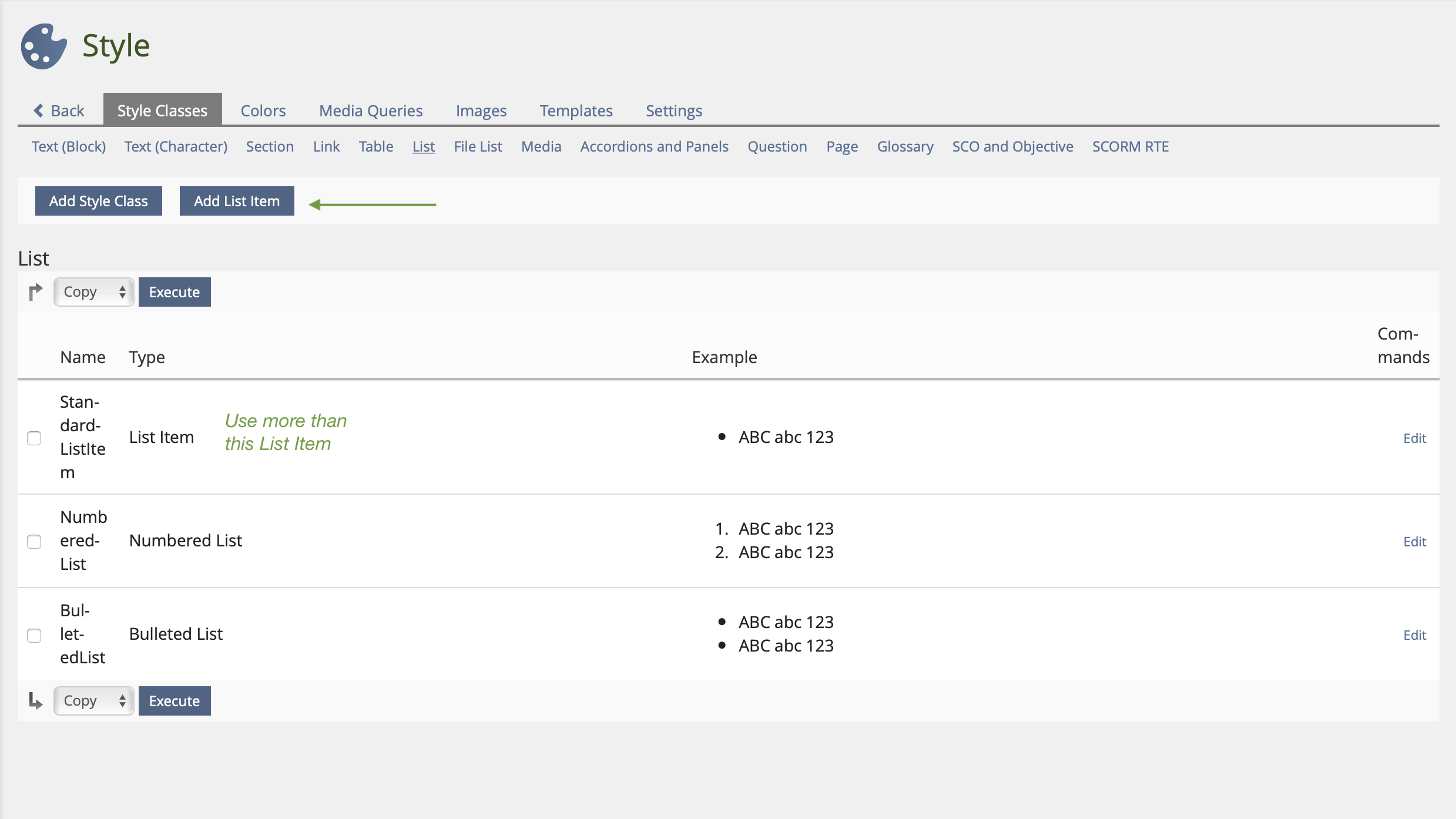Click the top select-all arrow icon
Screen dimensions: 1456x819
coord(35,291)
